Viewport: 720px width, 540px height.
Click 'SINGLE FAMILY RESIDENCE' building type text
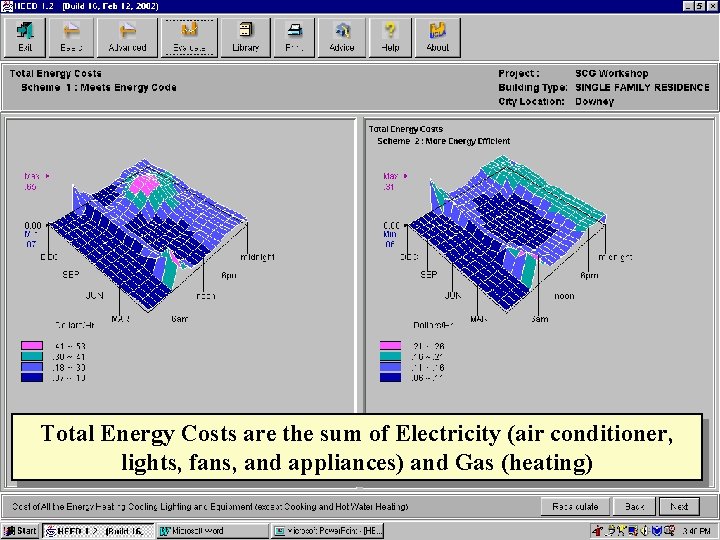pos(642,87)
